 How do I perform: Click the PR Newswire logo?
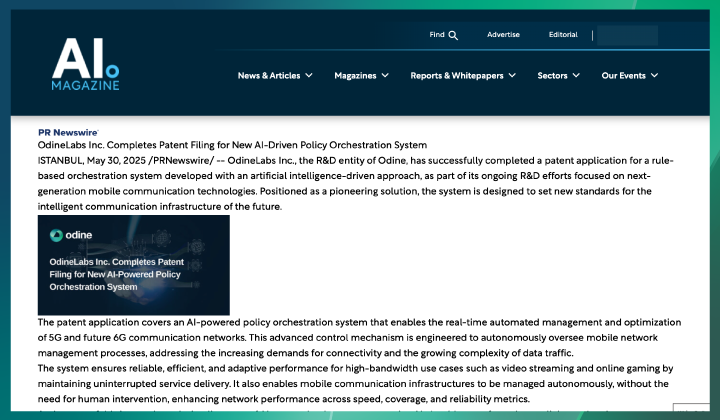click(68, 132)
